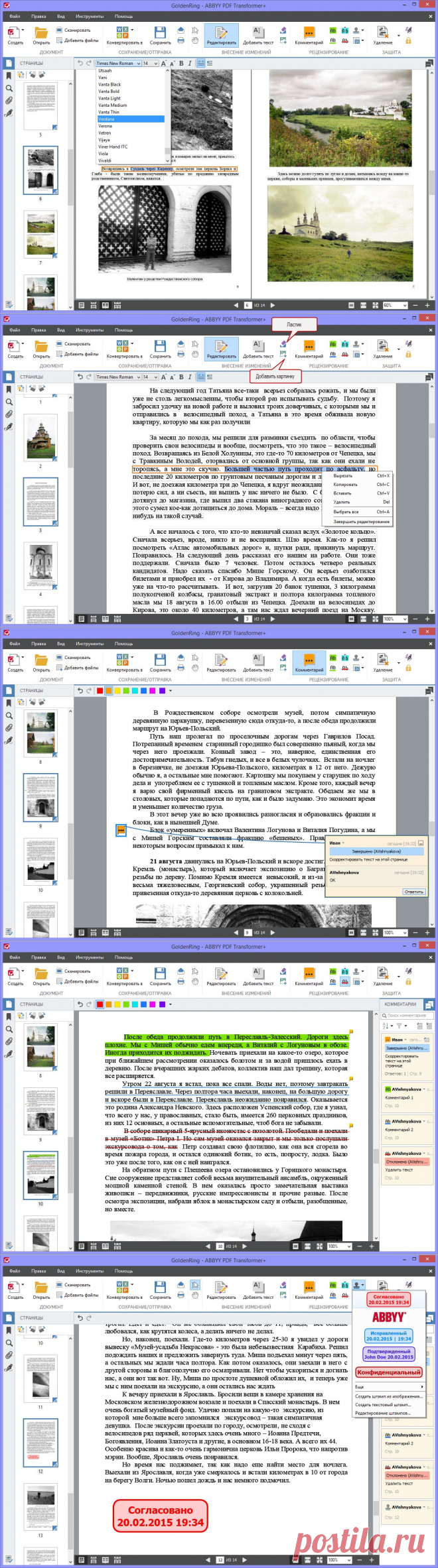Choose Verdana from the font list

(x=130, y=119)
